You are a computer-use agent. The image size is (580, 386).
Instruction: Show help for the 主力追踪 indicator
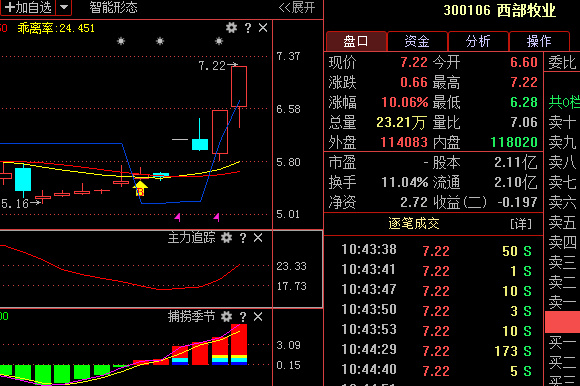pos(243,238)
